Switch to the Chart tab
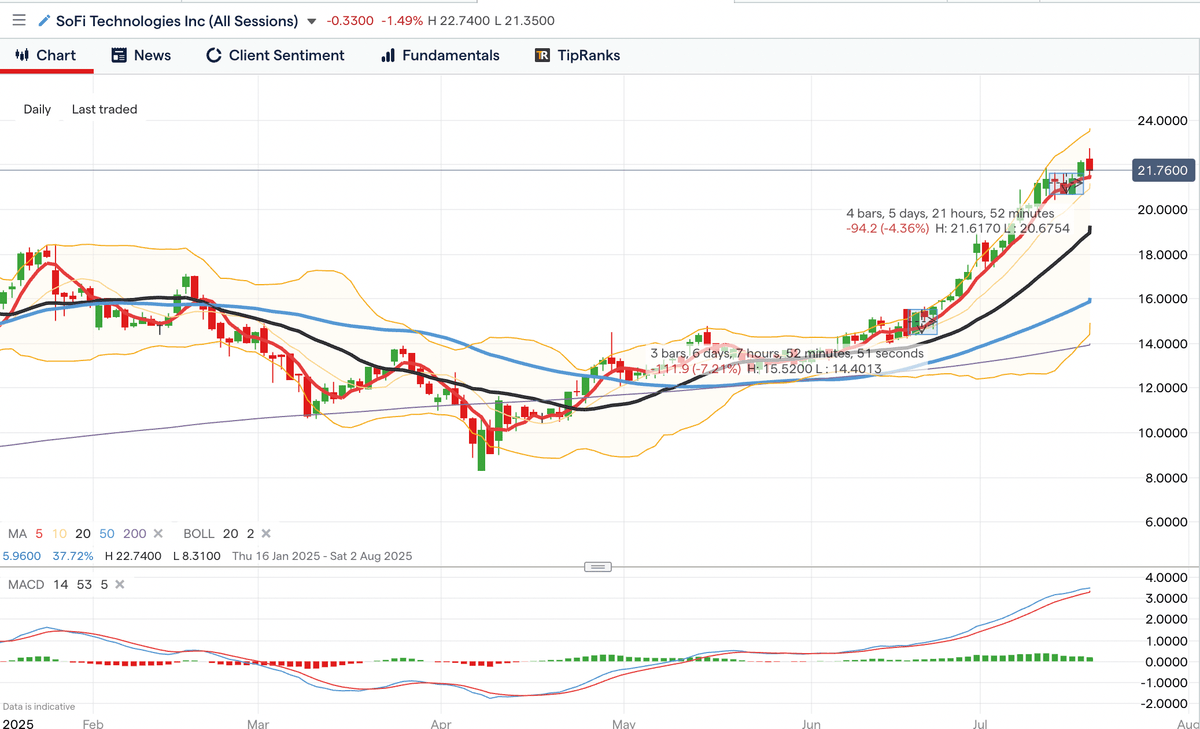Image resolution: width=1200 pixels, height=729 pixels. [46, 55]
